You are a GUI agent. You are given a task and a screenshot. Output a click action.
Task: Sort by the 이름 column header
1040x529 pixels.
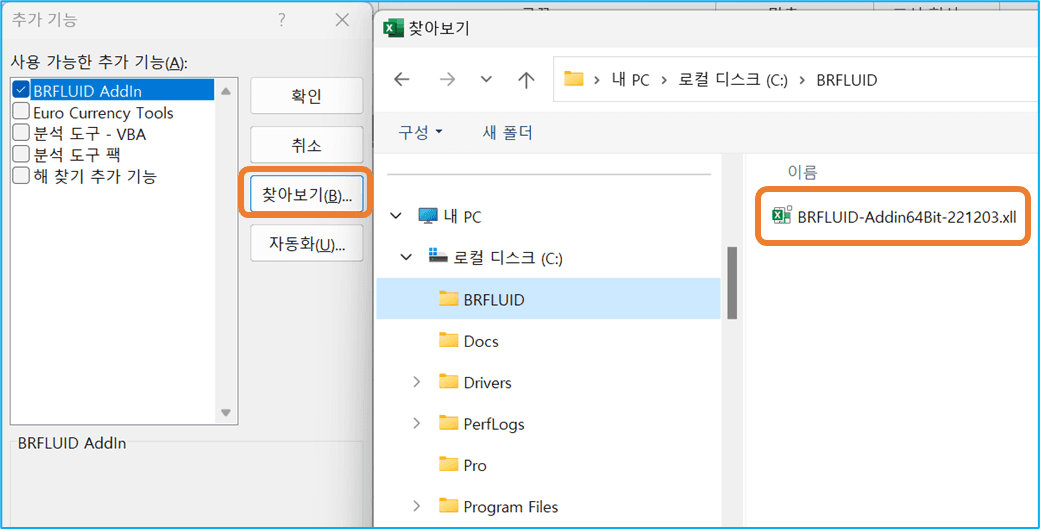802,174
